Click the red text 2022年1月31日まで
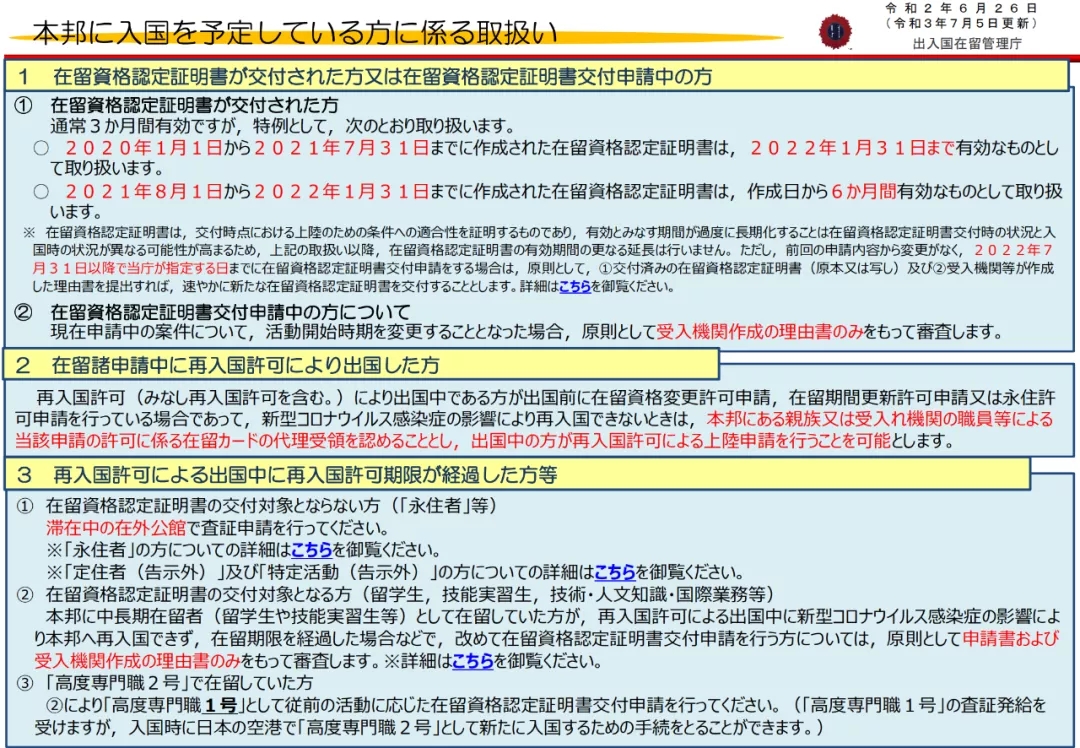 coord(852,147)
